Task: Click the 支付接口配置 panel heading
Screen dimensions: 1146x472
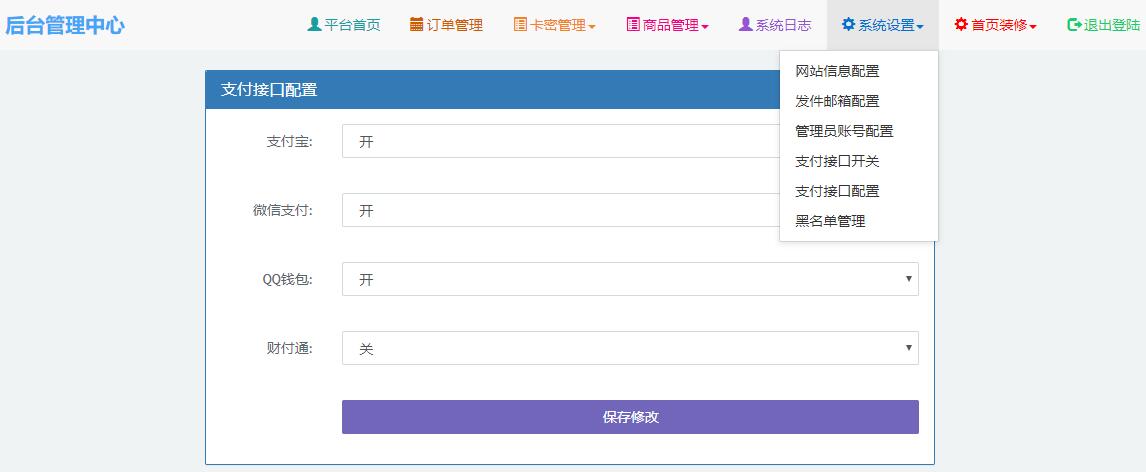Action: tap(269, 90)
